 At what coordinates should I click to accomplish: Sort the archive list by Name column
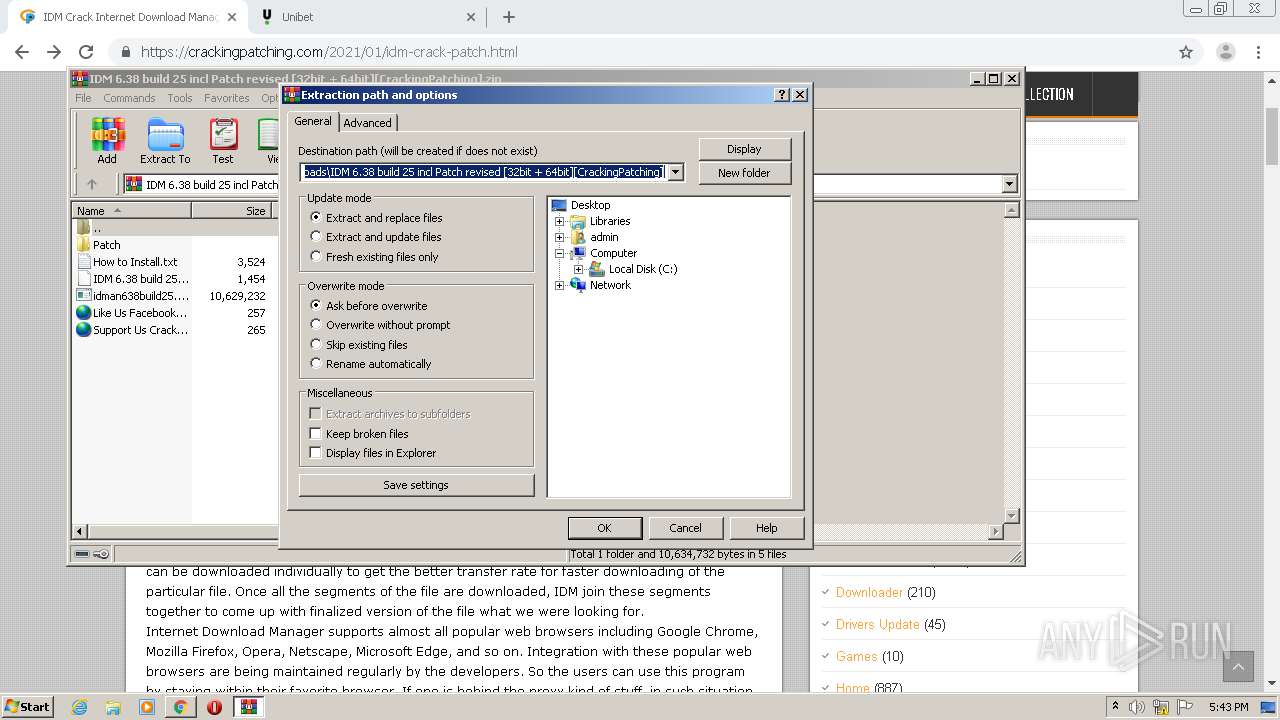(132, 211)
